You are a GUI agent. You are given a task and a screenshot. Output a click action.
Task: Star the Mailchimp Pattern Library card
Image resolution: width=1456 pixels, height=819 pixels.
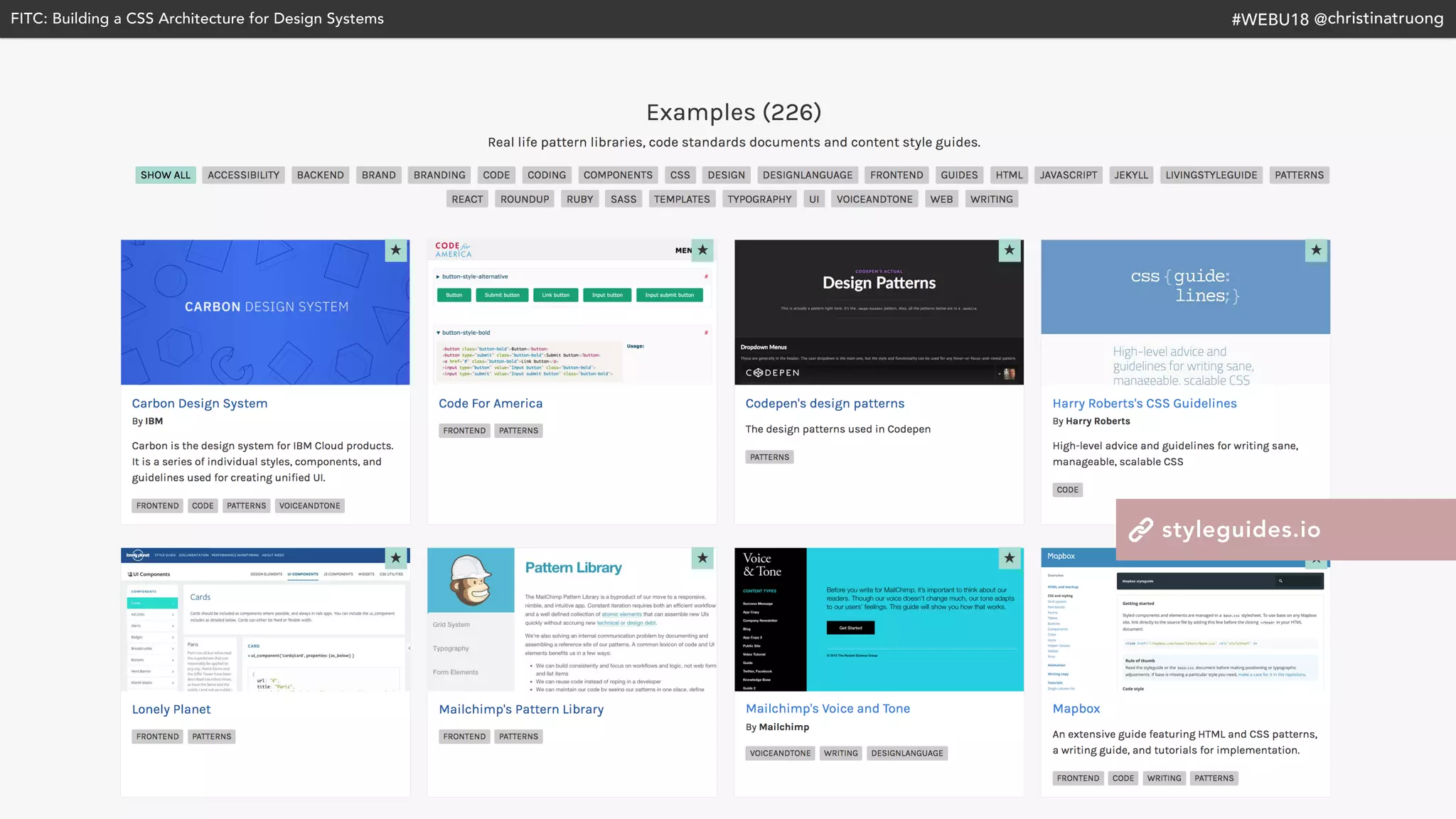[702, 558]
